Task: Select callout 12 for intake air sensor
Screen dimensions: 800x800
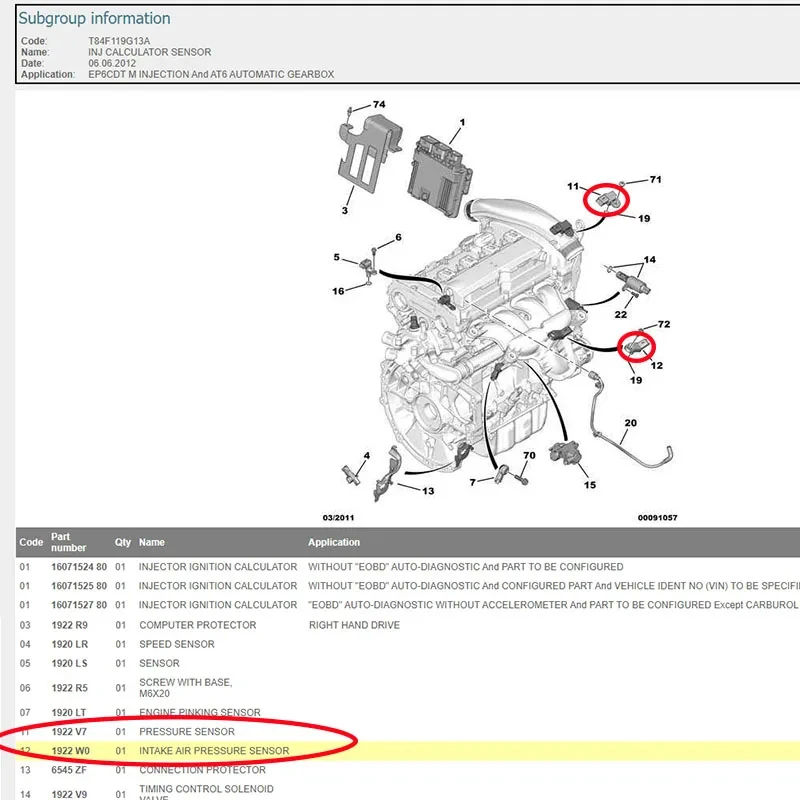Action: pyautogui.click(x=657, y=365)
